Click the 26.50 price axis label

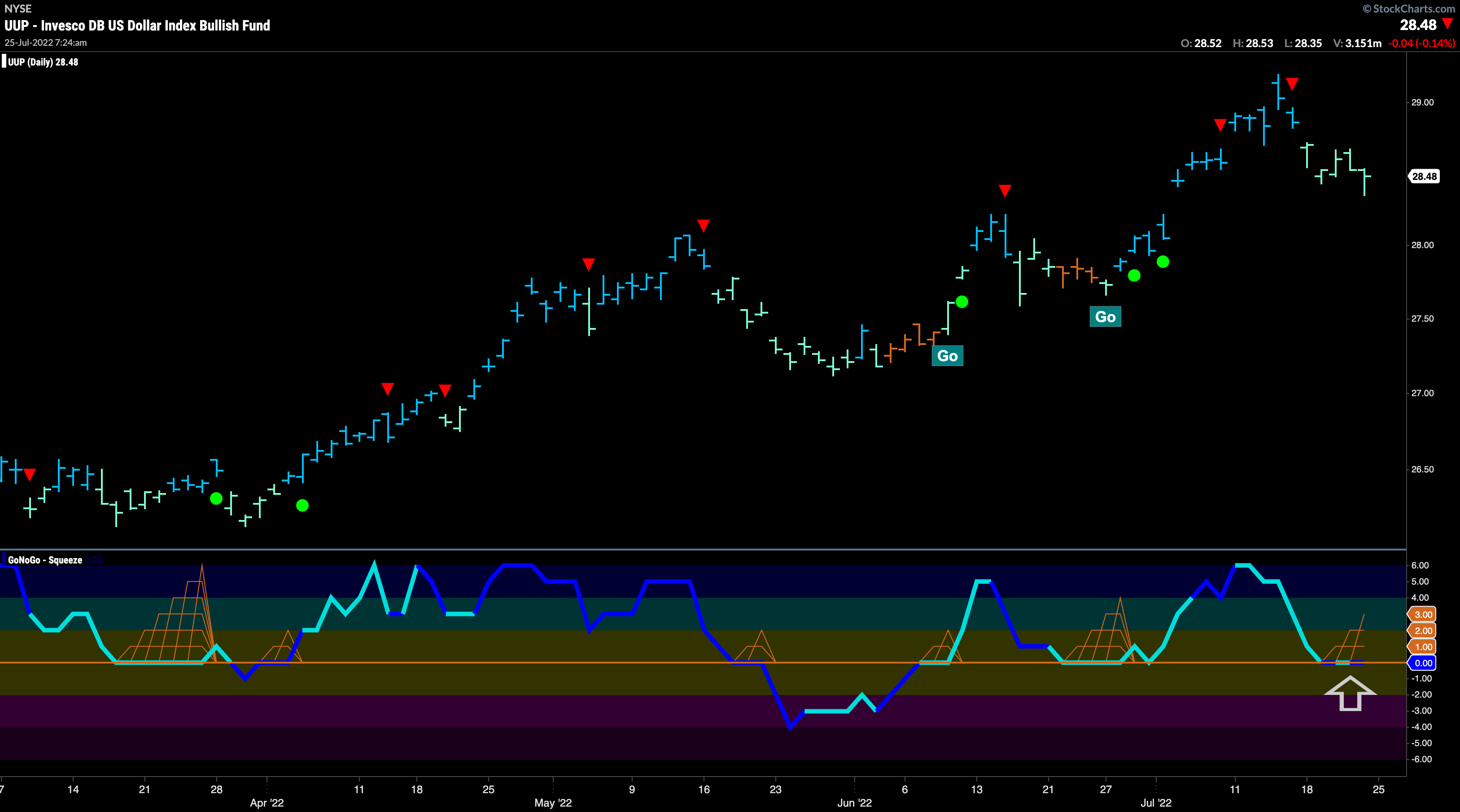click(x=1422, y=470)
